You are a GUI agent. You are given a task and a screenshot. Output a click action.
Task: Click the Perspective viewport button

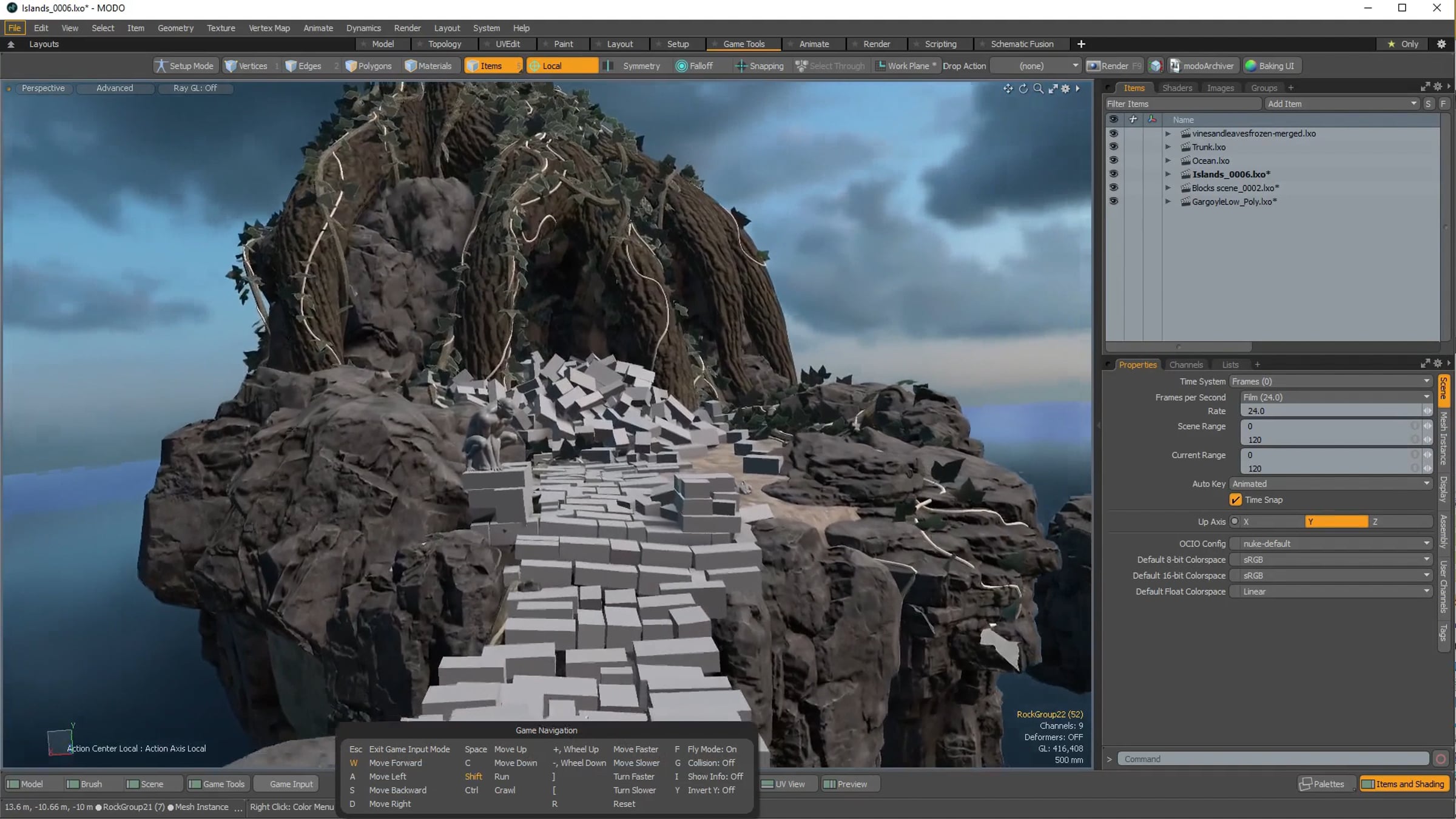pyautogui.click(x=43, y=88)
